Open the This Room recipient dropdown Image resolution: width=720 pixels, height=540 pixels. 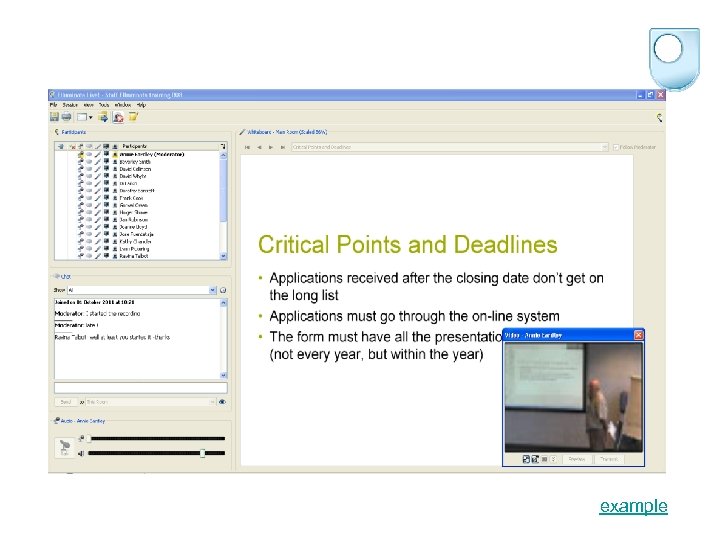[212, 402]
